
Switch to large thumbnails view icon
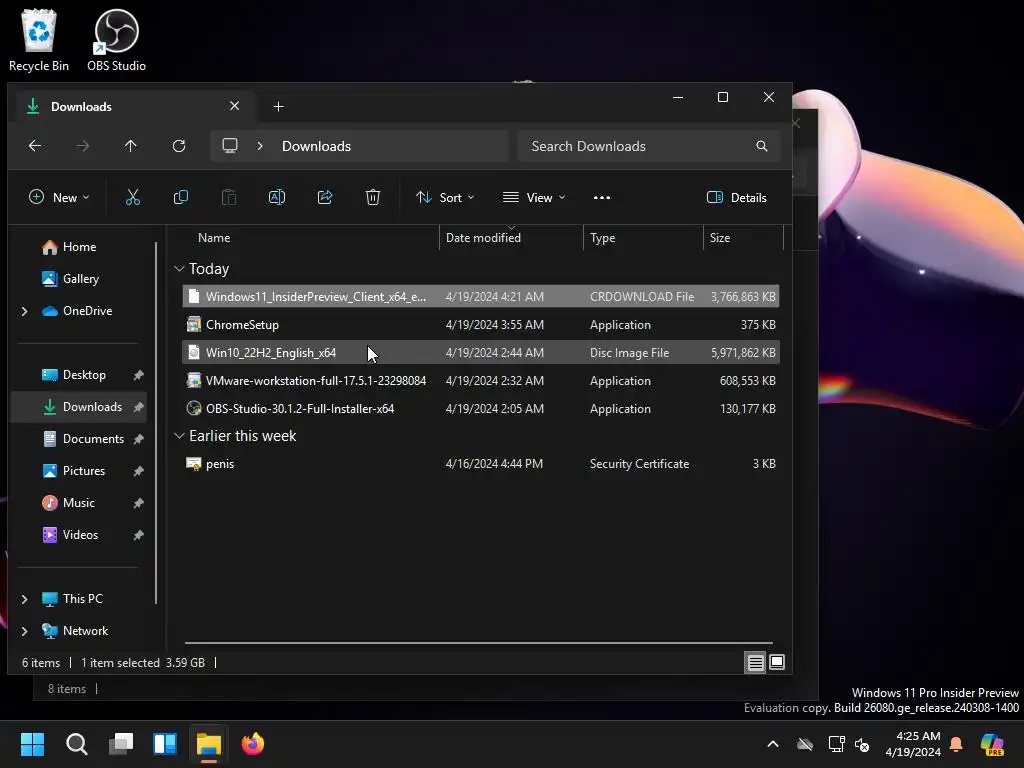[x=776, y=662]
